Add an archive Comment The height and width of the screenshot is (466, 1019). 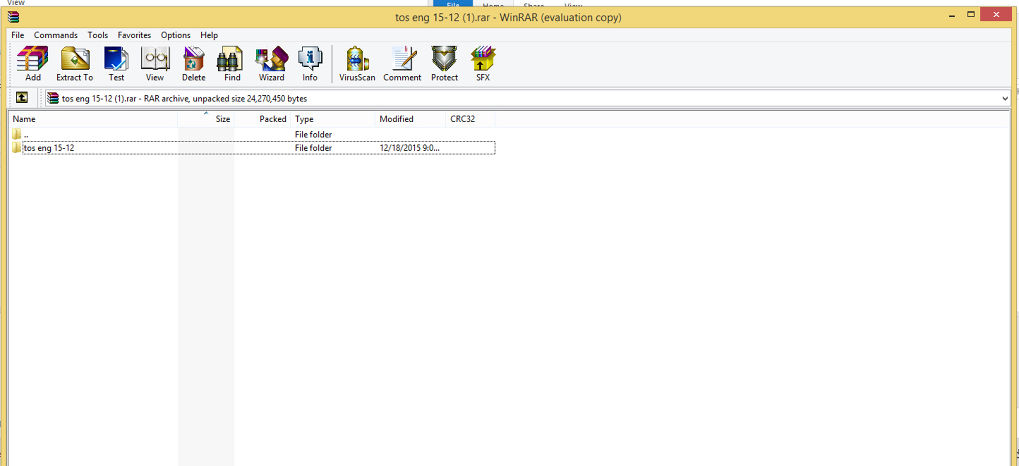coord(402,63)
